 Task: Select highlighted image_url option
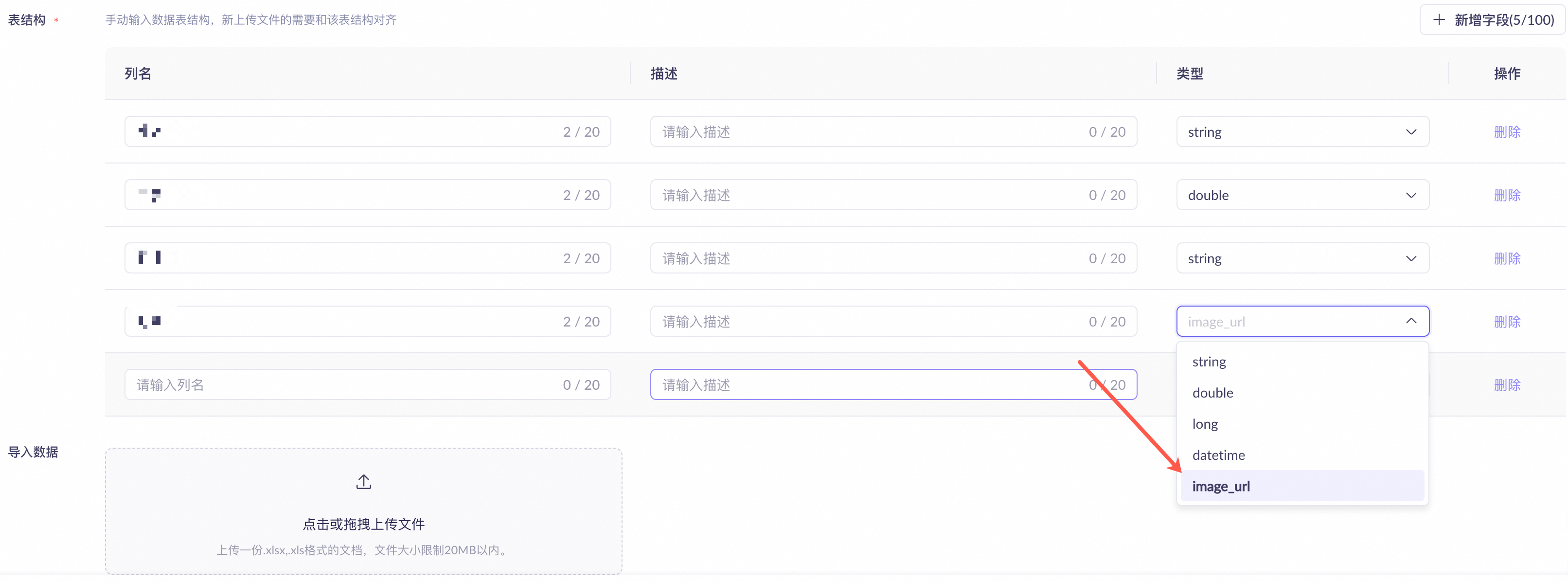1221,486
